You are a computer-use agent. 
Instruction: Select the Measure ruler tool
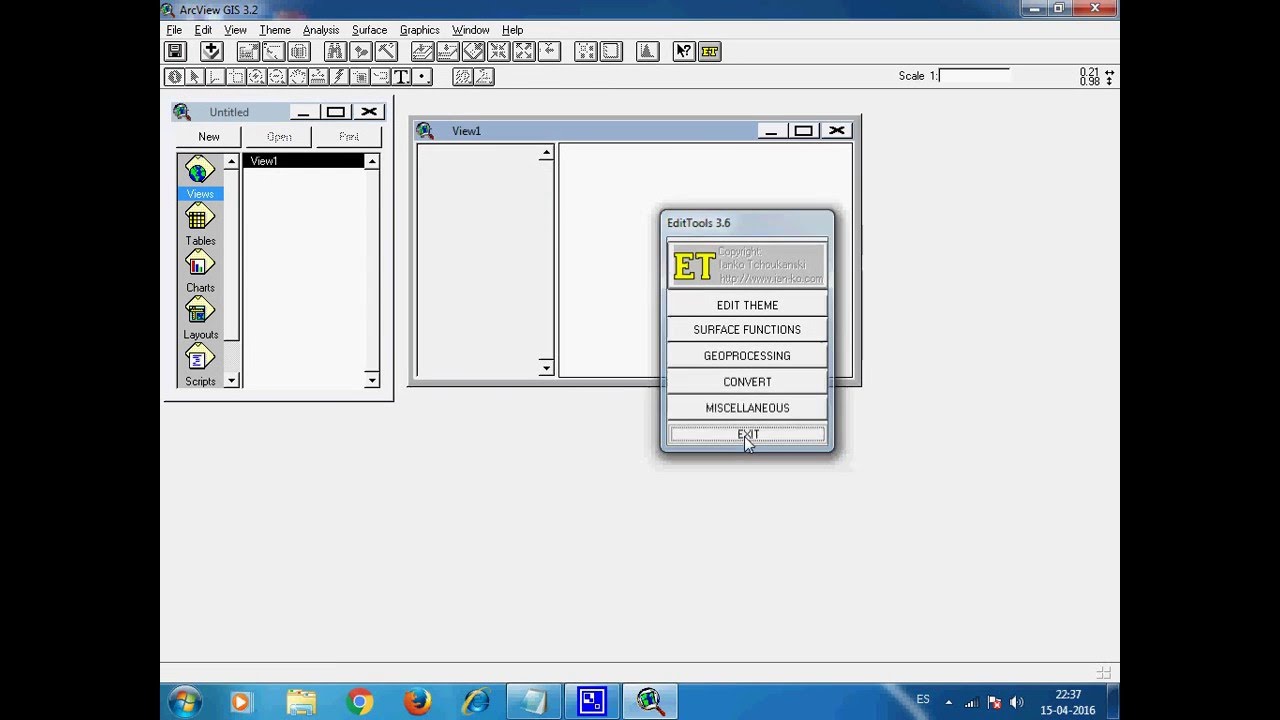(x=318, y=77)
